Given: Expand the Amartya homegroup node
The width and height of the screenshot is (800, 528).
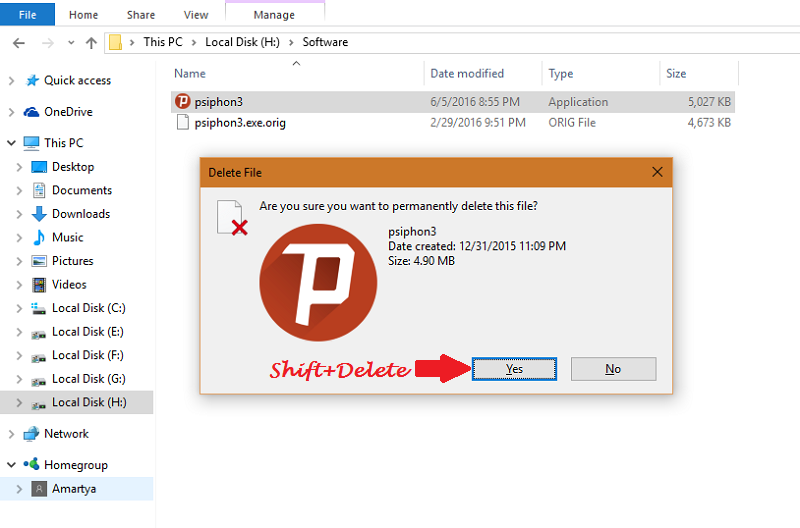Looking at the screenshot, I should click(19, 489).
